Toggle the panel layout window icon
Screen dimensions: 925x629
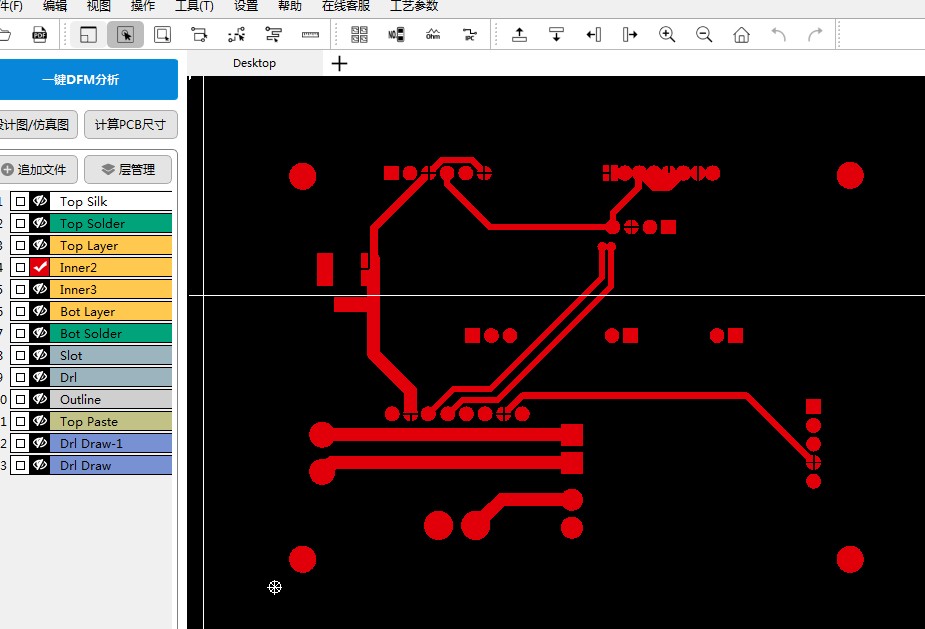pyautogui.click(x=88, y=35)
